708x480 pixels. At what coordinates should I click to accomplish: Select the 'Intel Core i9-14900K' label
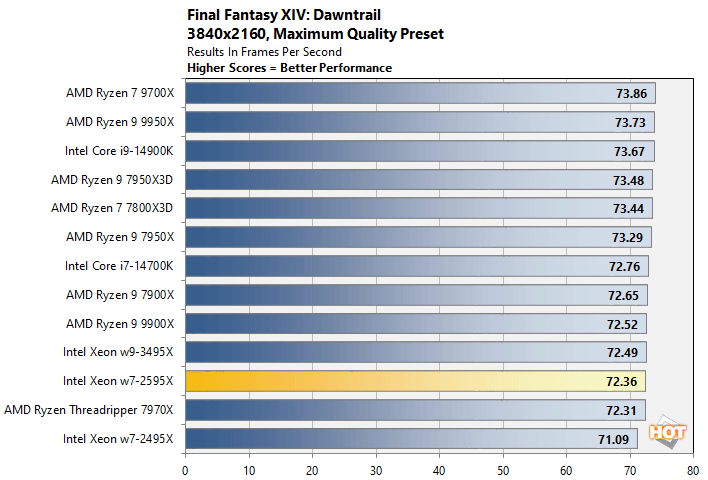coord(119,151)
